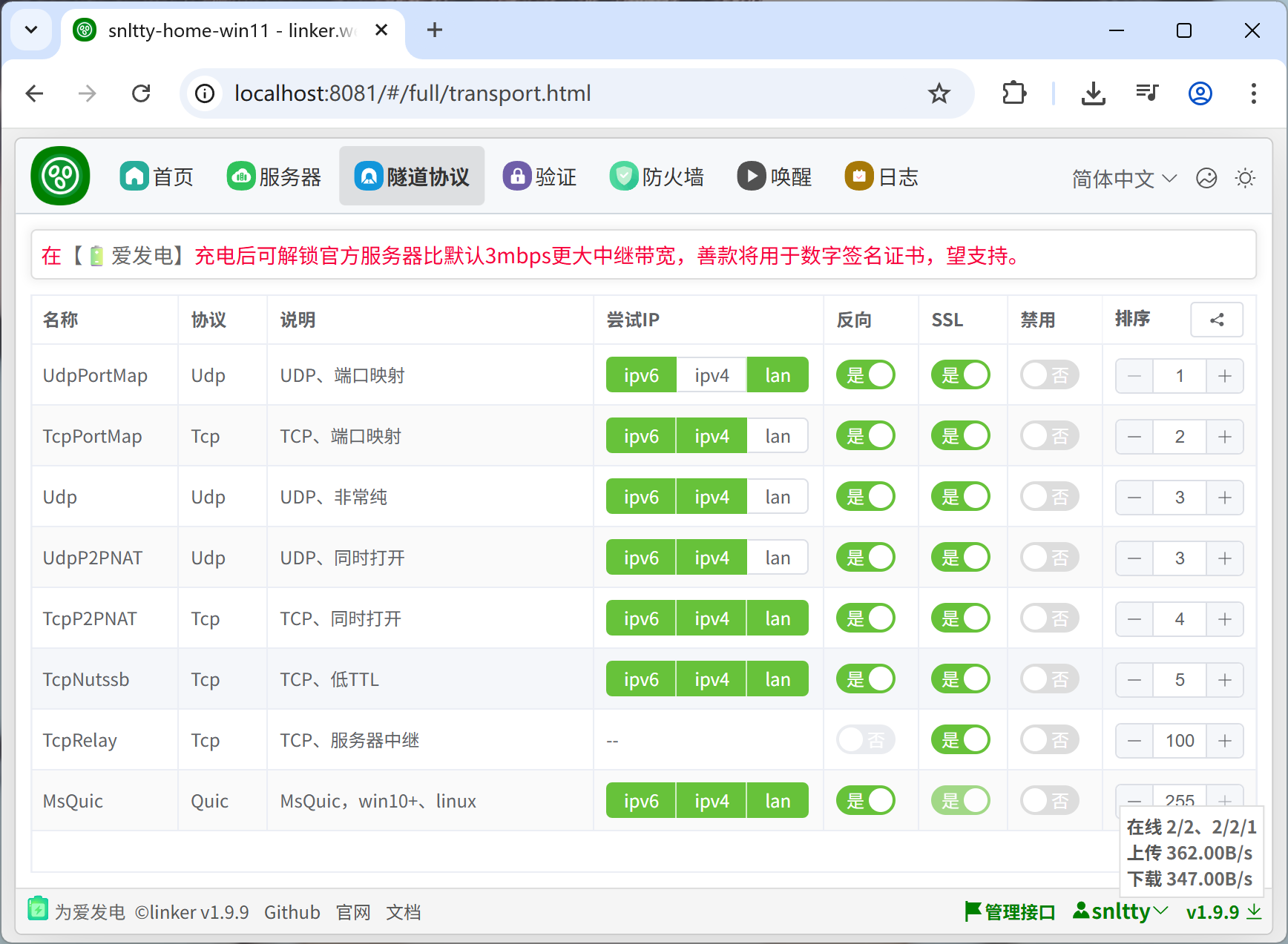
Task: Click the green linker logo icon
Action: tap(60, 176)
